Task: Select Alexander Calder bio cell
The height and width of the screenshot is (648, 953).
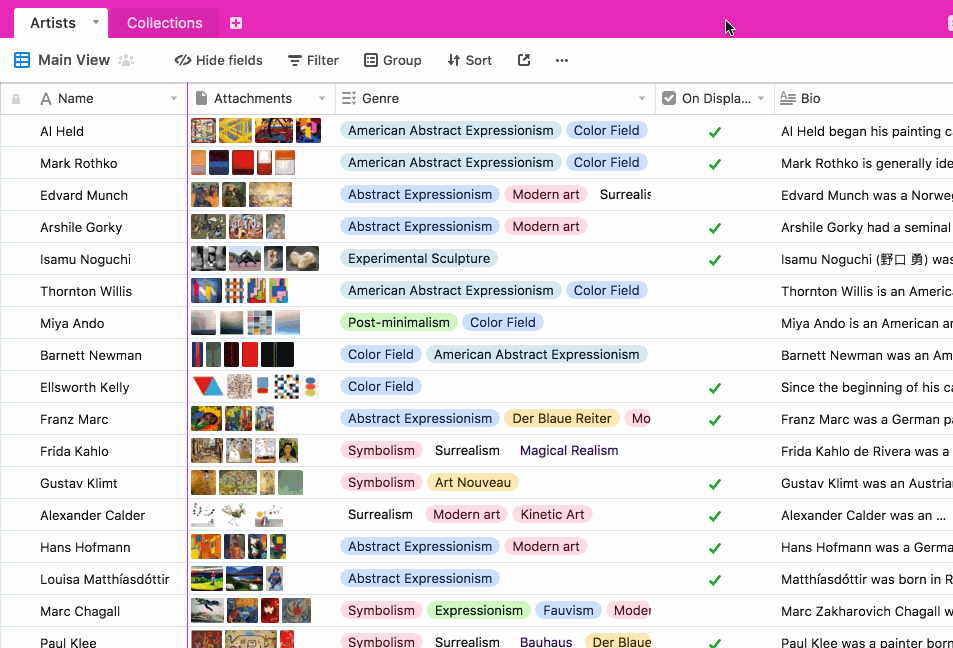Action: point(864,515)
